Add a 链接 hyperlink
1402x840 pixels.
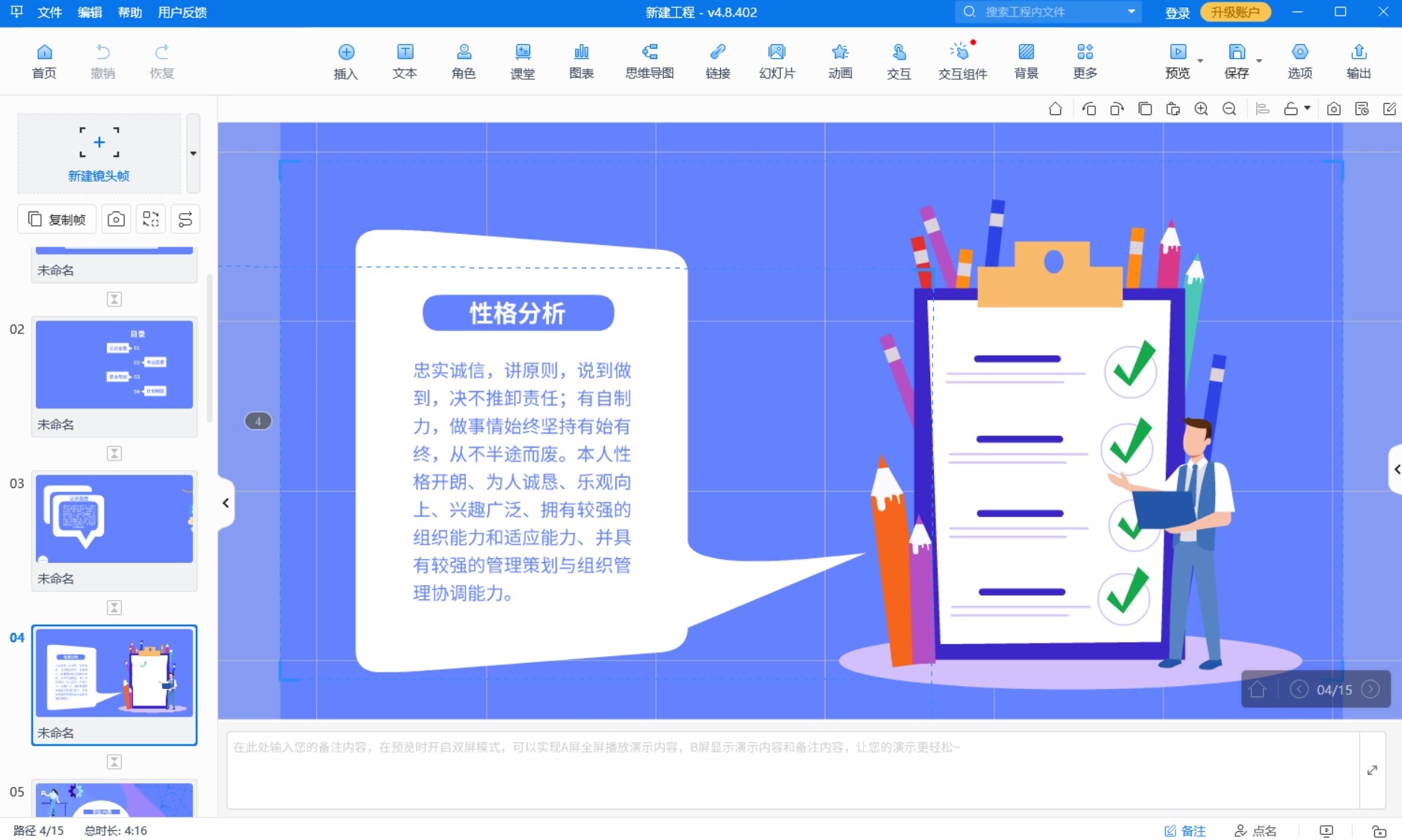coord(718,61)
